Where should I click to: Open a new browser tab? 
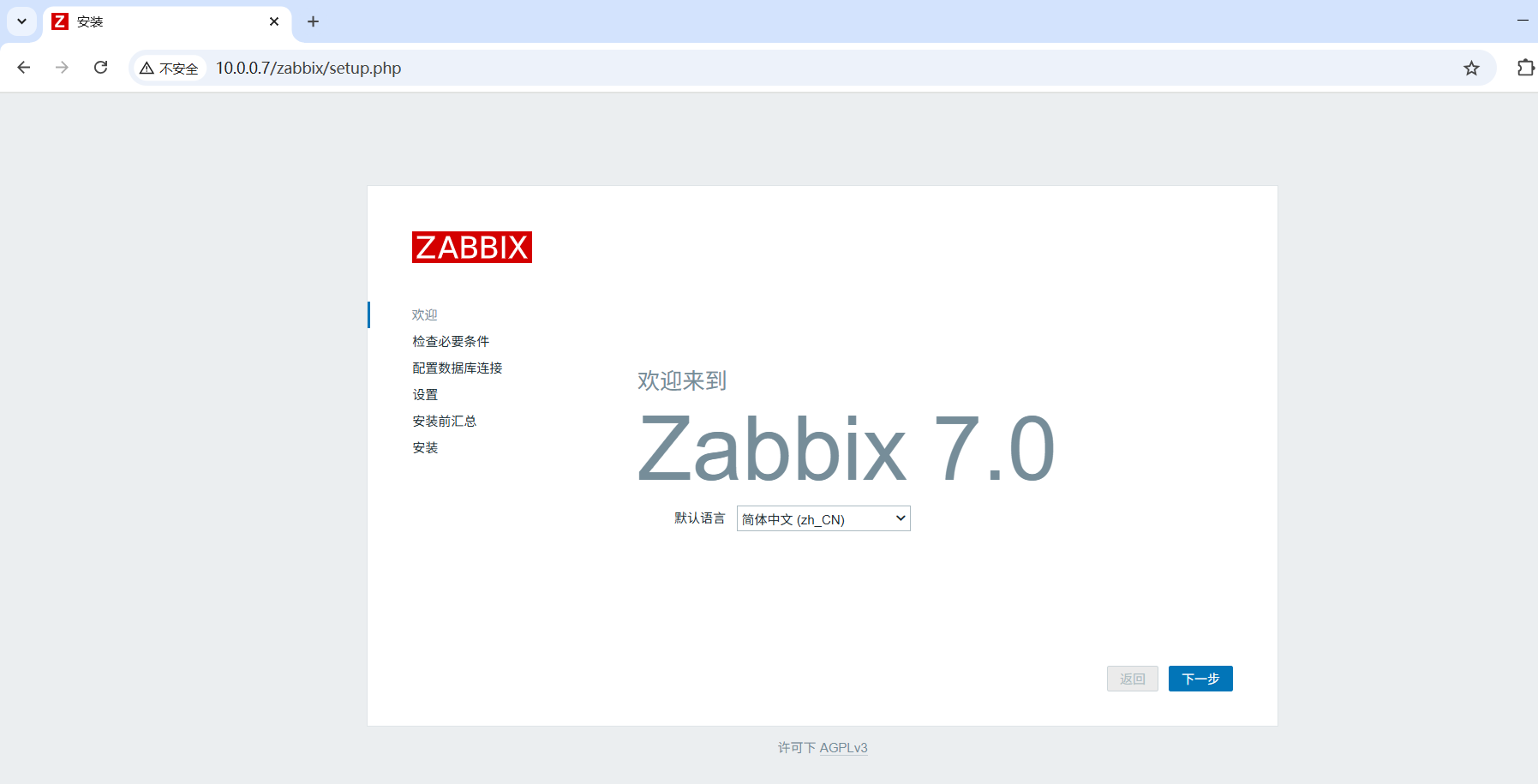313,21
